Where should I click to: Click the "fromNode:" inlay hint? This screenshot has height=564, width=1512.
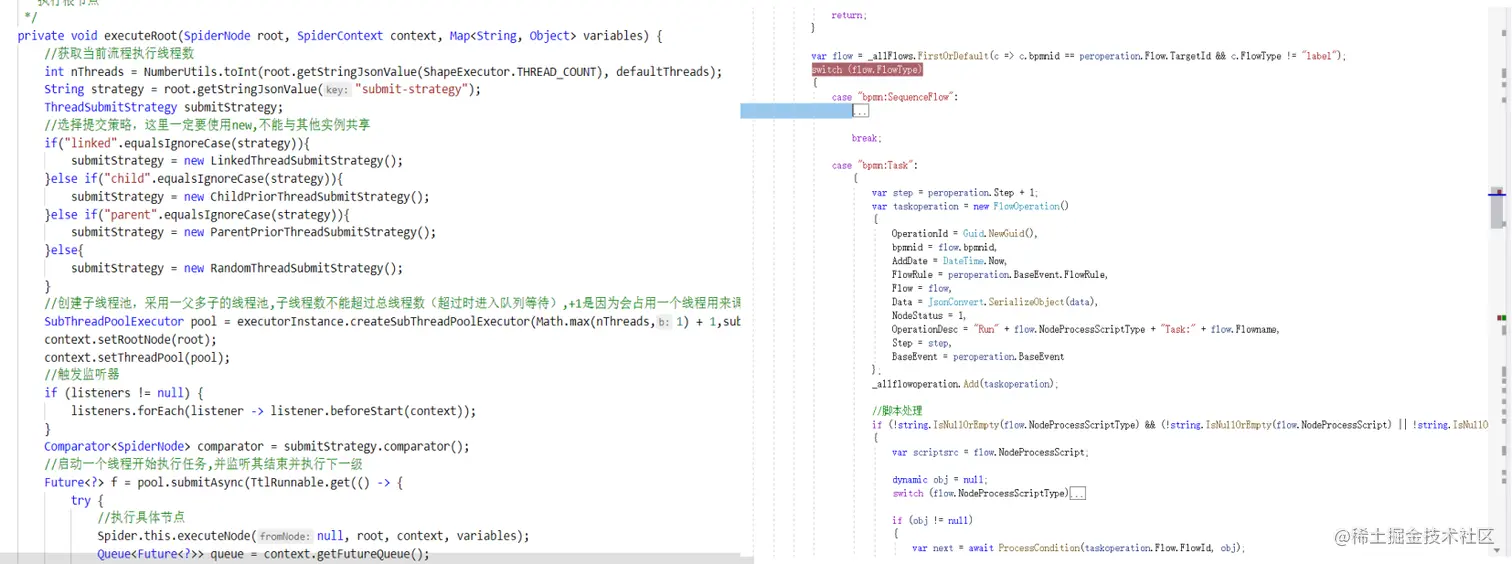287,537
